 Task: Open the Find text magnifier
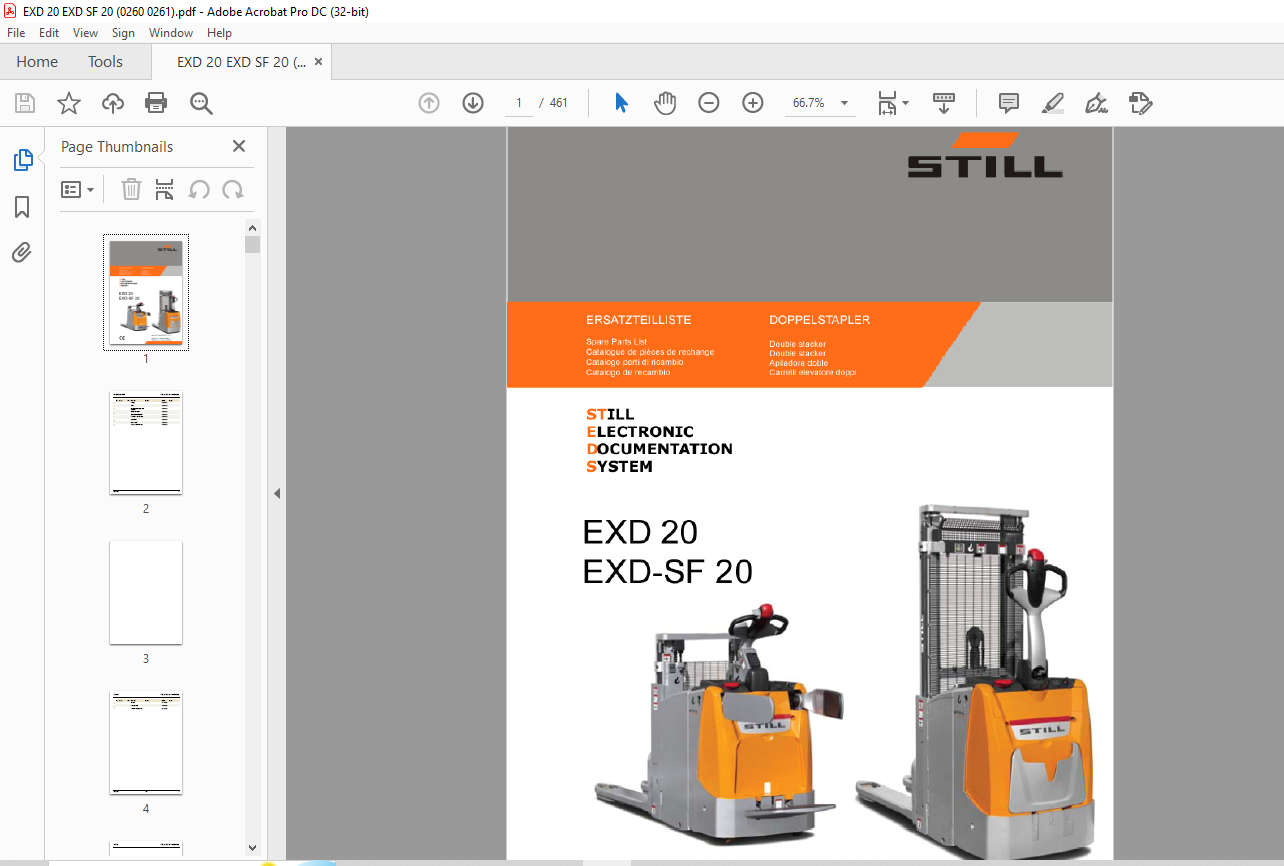[201, 103]
